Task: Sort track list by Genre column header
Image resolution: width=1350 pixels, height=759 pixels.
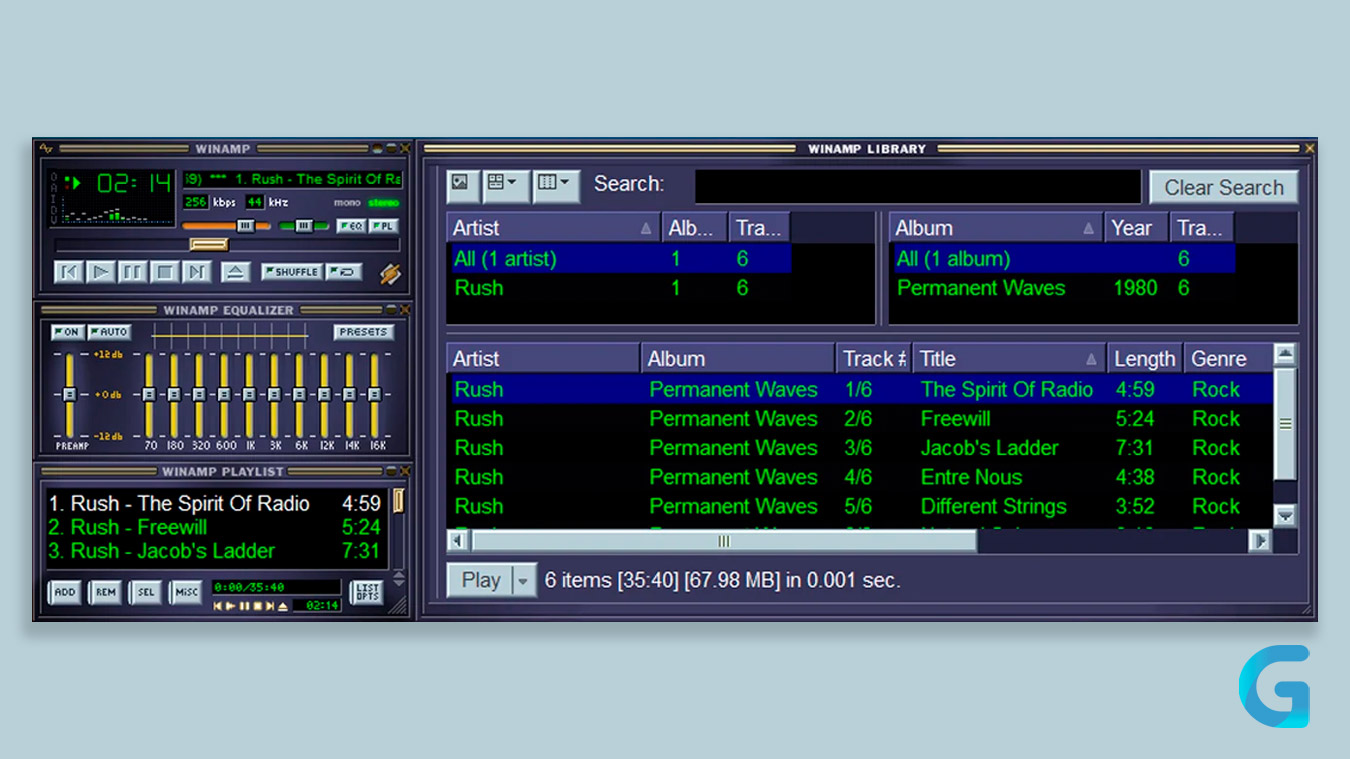Action: 1228,358
